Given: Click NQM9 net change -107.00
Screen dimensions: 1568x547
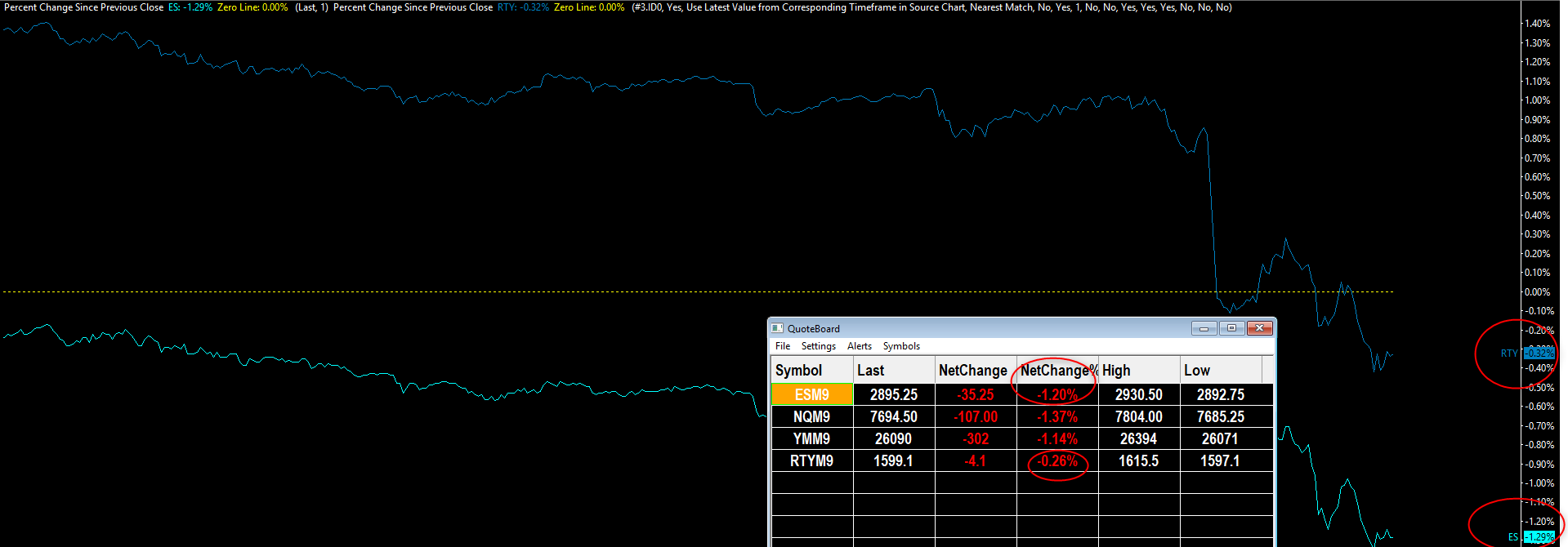Looking at the screenshot, I should pyautogui.click(x=976, y=416).
